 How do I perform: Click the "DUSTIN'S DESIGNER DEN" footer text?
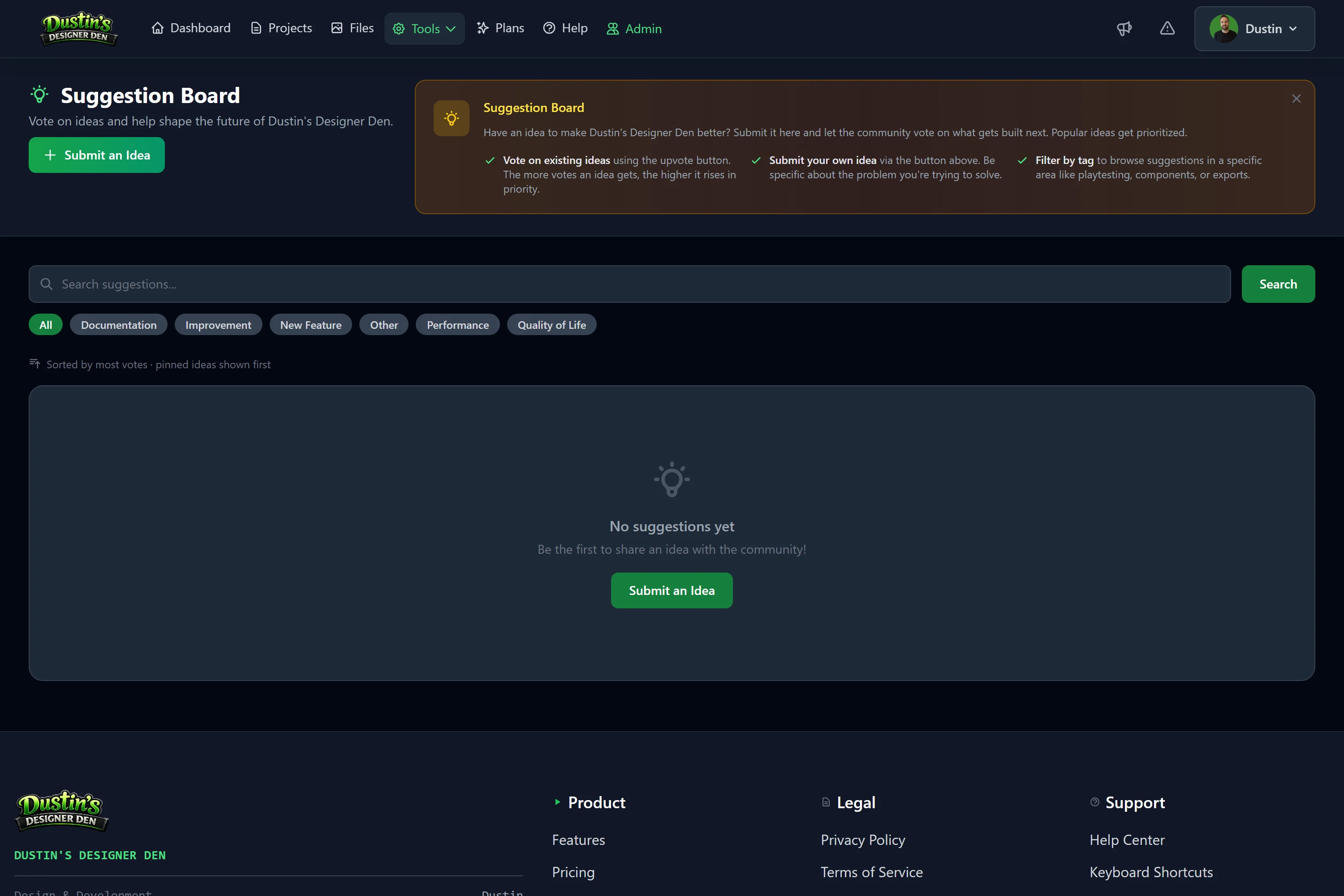(x=90, y=855)
